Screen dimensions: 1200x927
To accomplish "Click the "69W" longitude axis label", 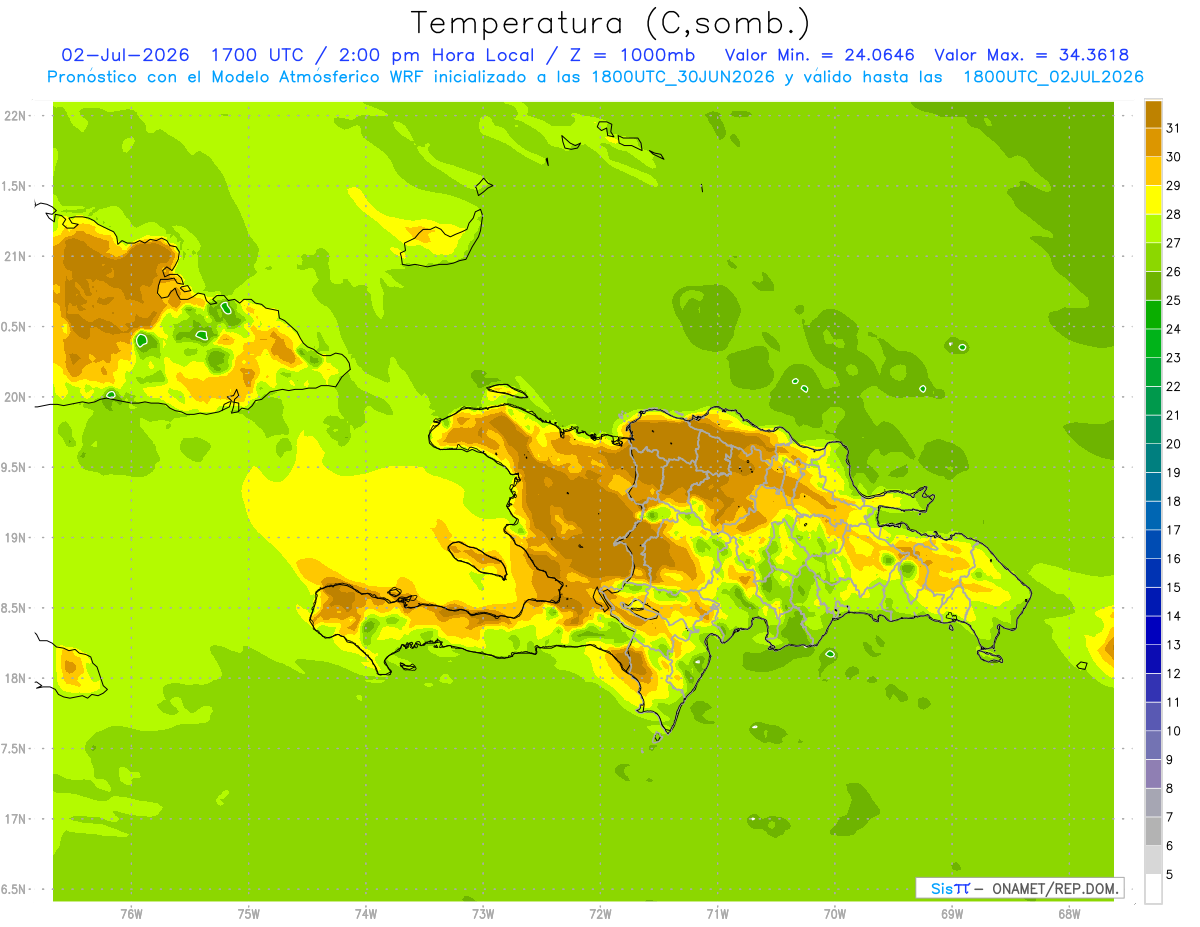I will click(952, 913).
